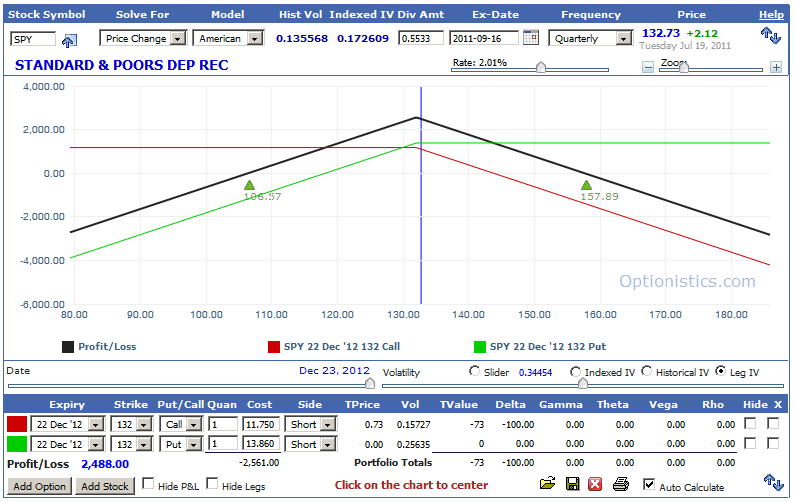The width and height of the screenshot is (795, 502).
Task: Check the X box for the Call leg
Action: 773,423
